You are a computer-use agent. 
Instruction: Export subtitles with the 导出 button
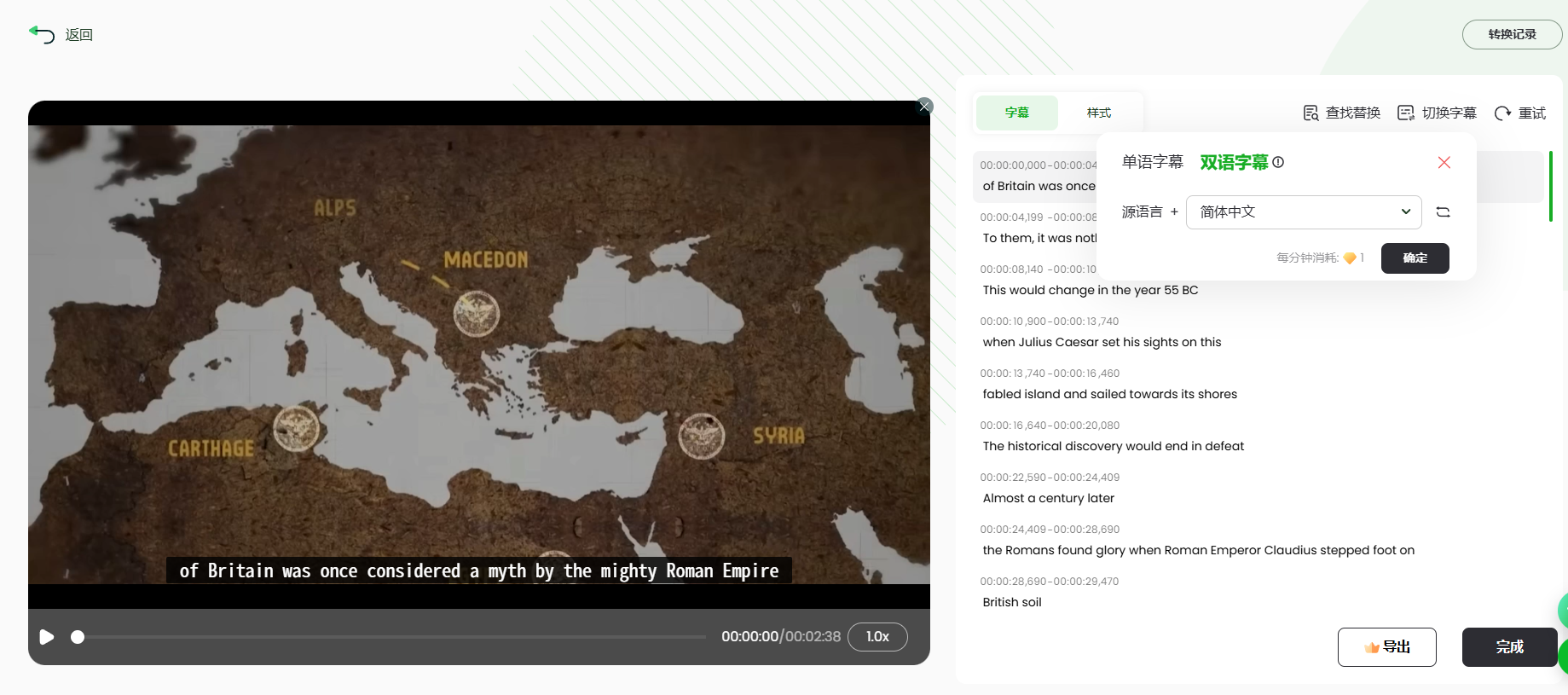click(x=1386, y=647)
